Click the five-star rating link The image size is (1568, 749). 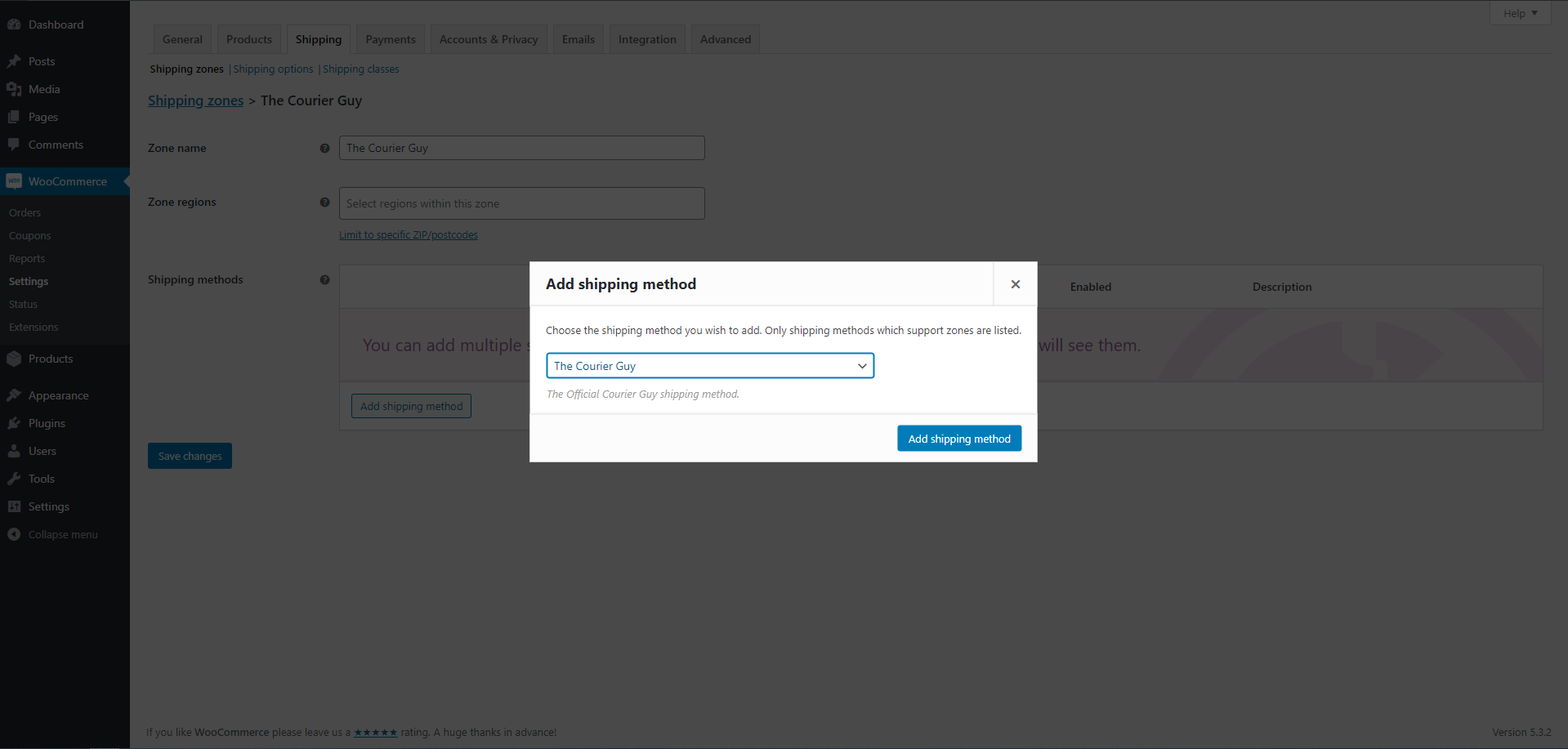[x=376, y=733]
